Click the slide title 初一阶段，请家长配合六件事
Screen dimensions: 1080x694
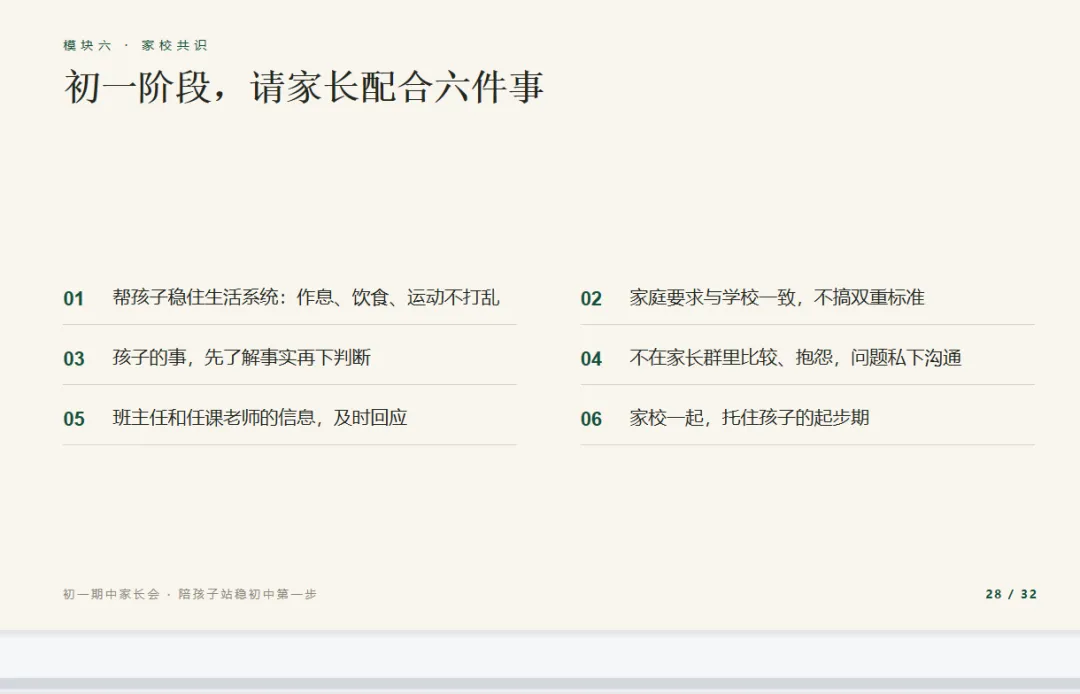coord(304,87)
